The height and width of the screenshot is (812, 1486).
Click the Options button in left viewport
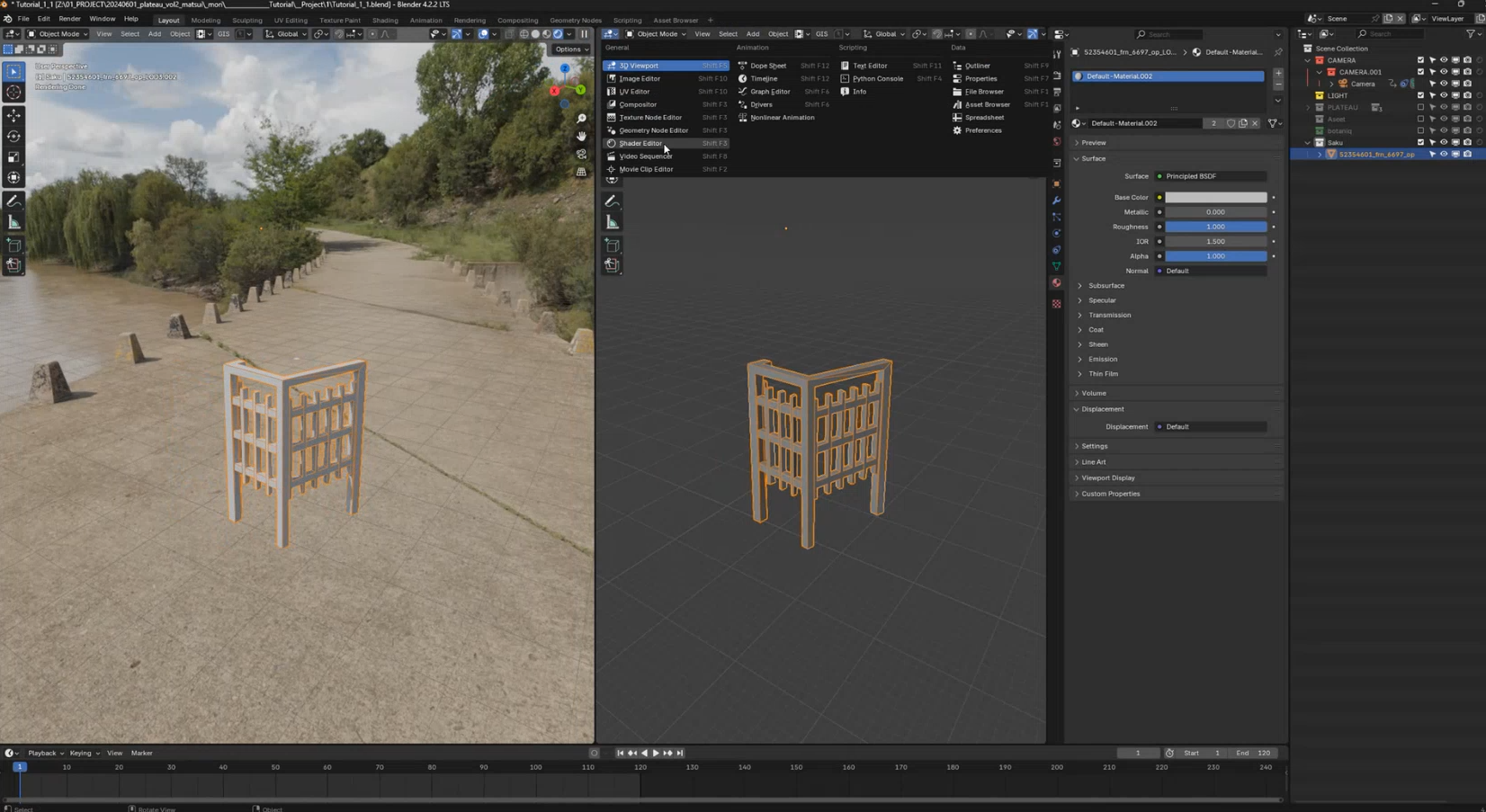pyautogui.click(x=571, y=49)
